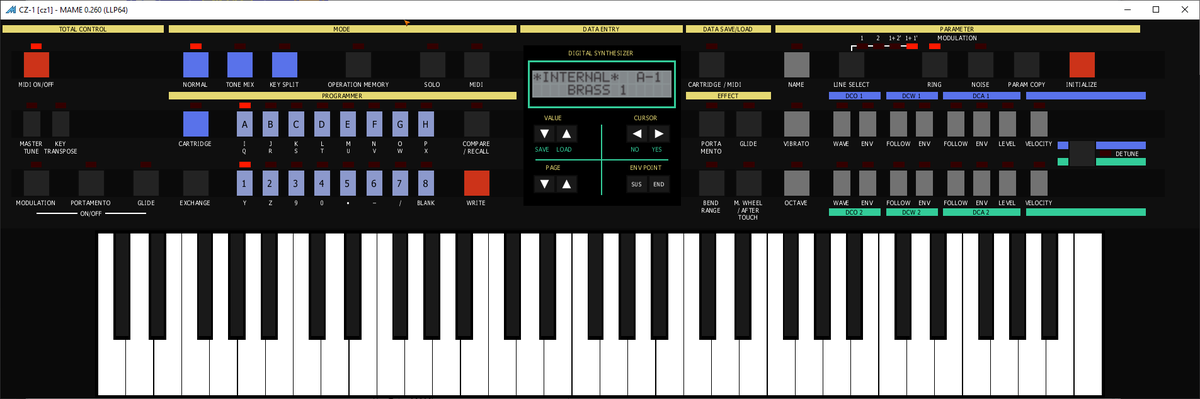
Task: Toggle Modulation on/off in Total Control
Action: coord(36,183)
